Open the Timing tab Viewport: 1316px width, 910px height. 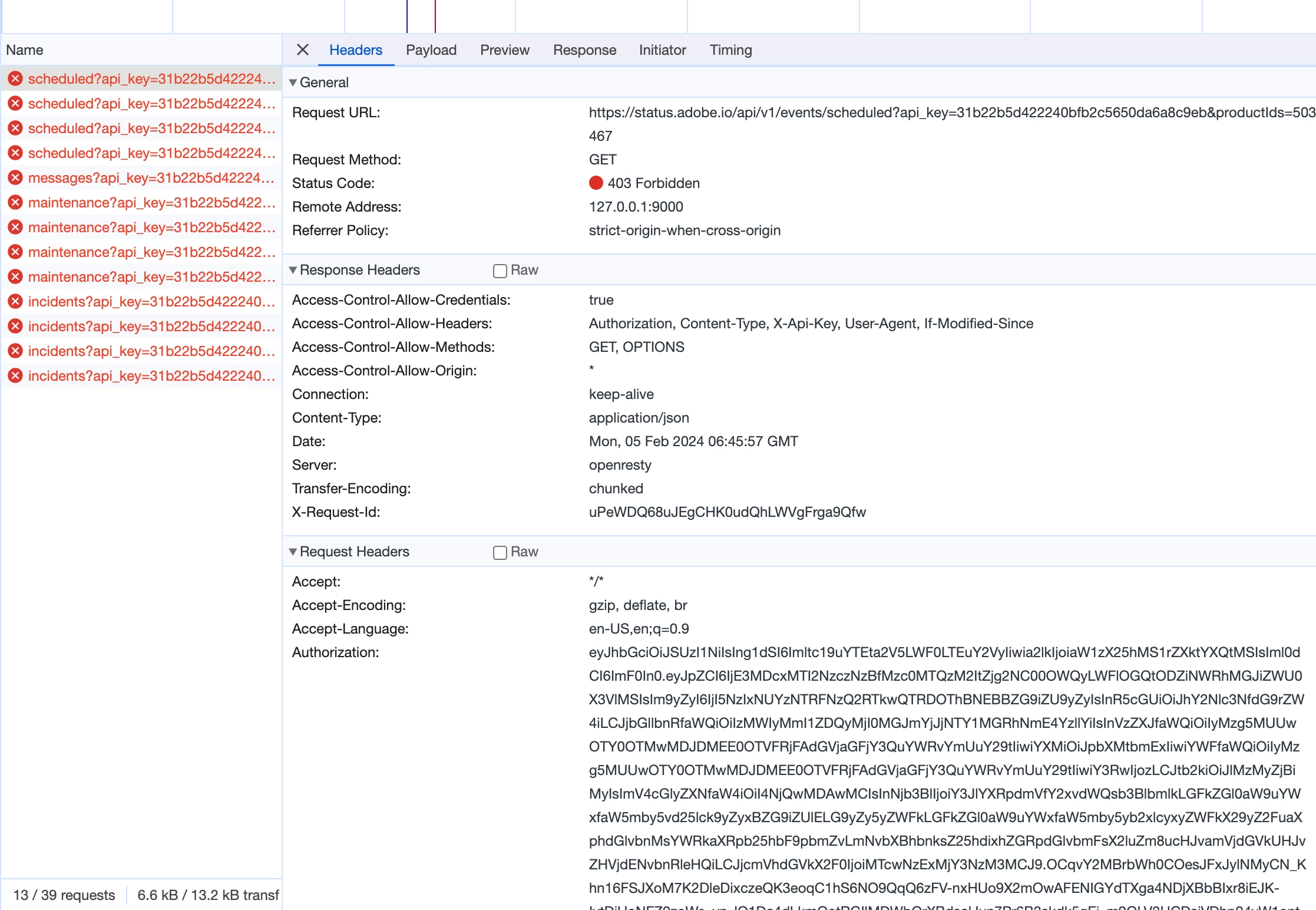tap(730, 50)
